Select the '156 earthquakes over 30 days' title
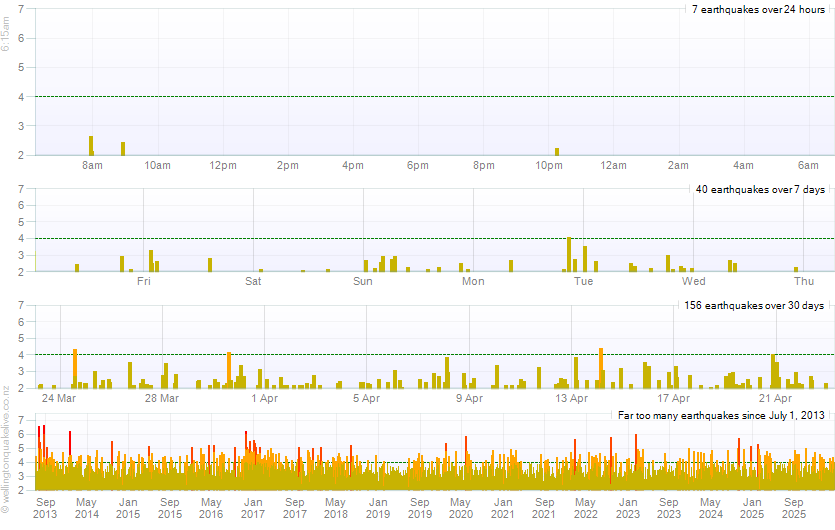Image resolution: width=835 pixels, height=530 pixels. [754, 305]
